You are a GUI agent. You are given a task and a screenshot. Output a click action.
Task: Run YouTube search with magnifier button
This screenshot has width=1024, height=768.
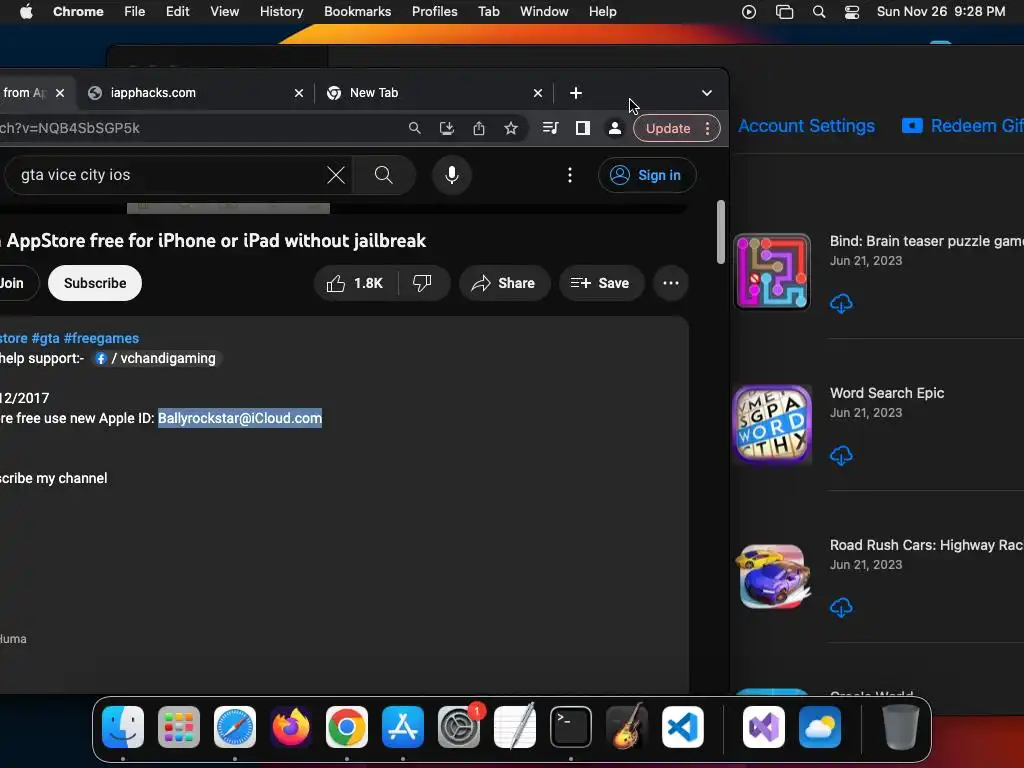(x=384, y=175)
